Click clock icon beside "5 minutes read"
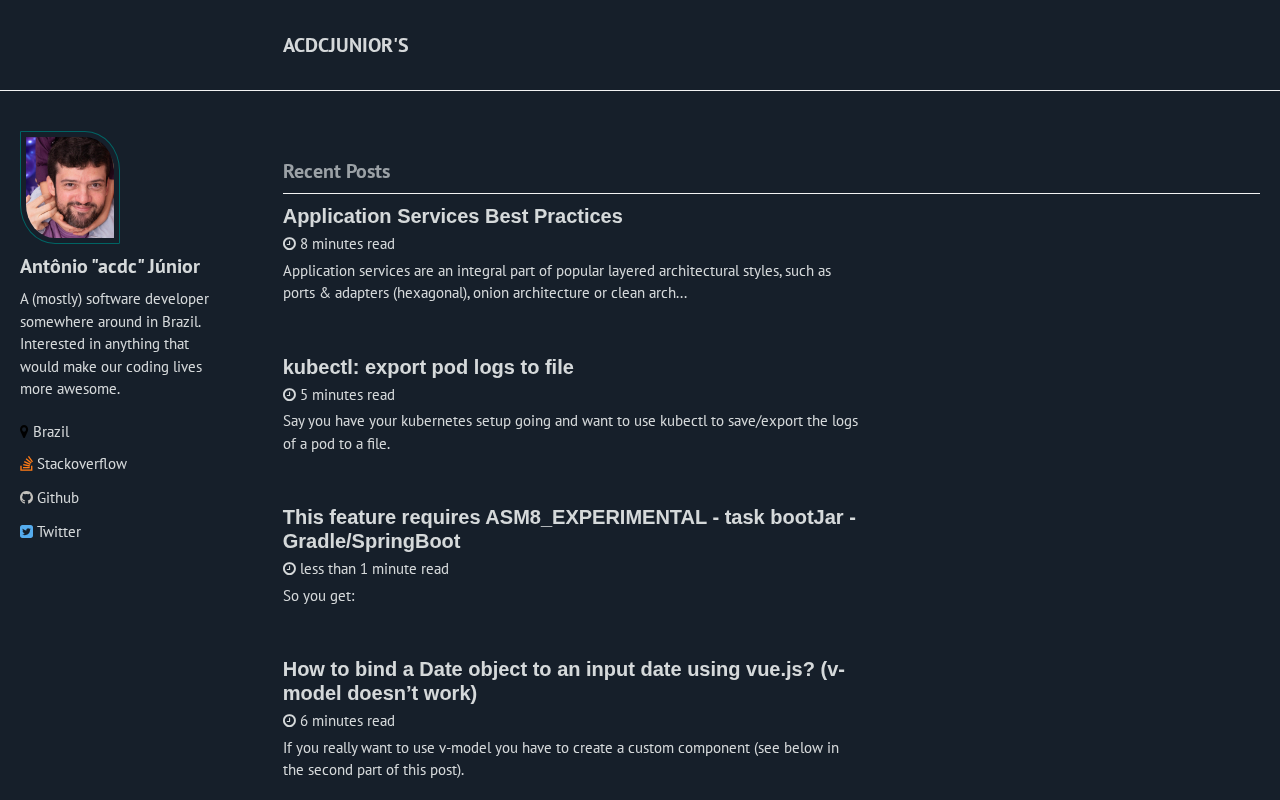This screenshot has width=1280, height=800. pyautogui.click(x=289, y=395)
